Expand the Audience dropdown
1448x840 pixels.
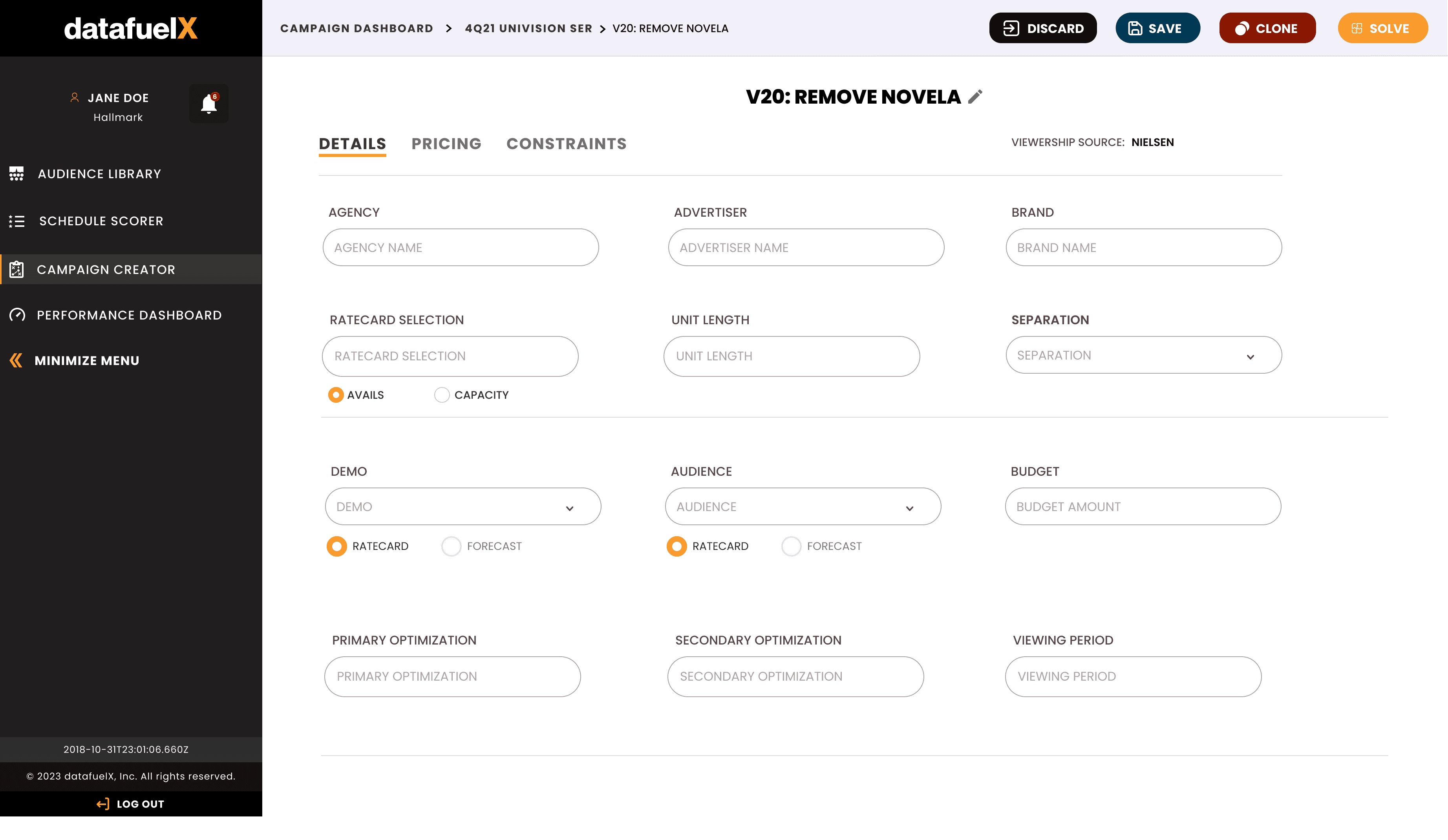(x=803, y=506)
